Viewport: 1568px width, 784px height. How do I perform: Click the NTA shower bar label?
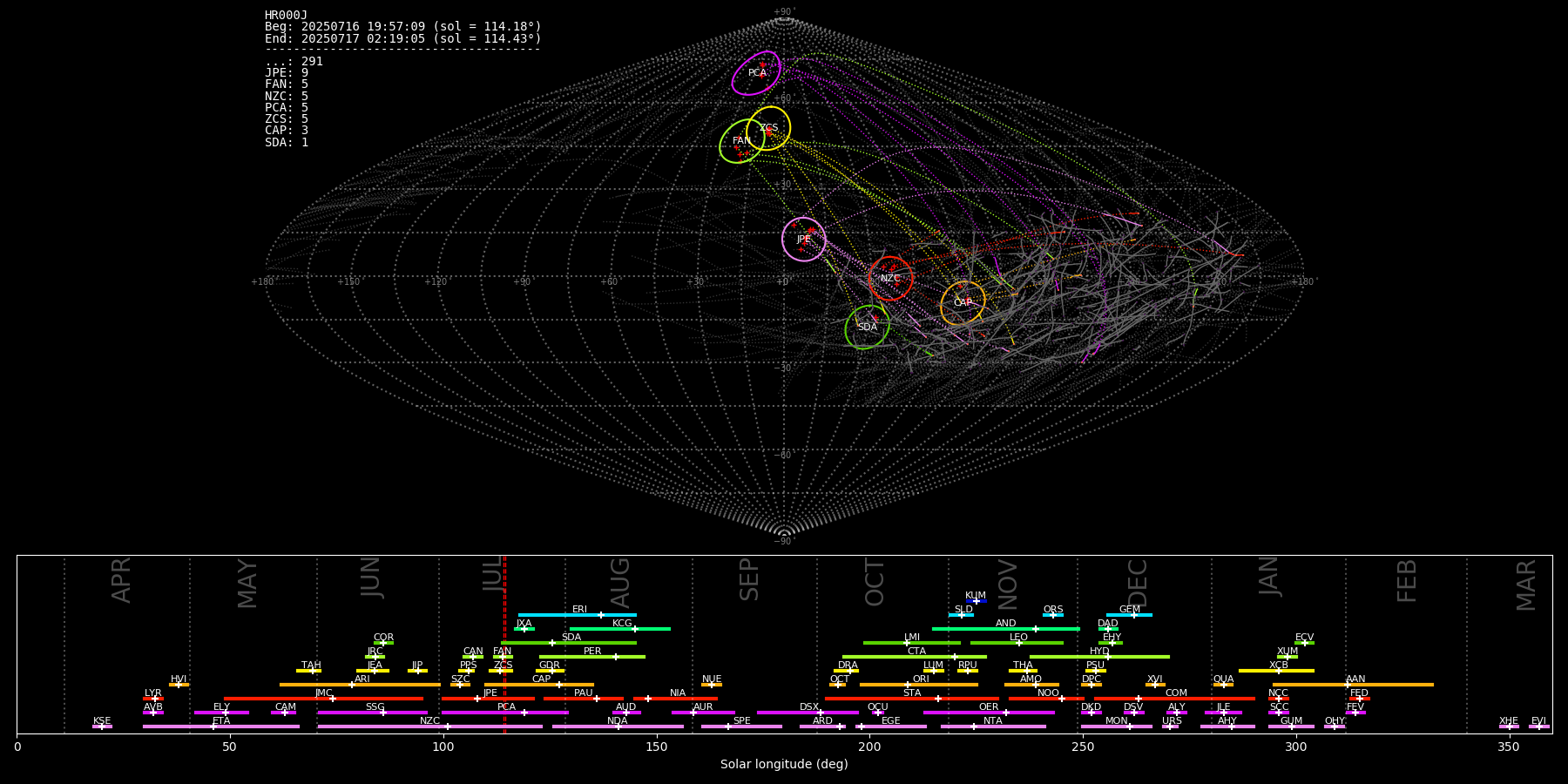pyautogui.click(x=993, y=720)
